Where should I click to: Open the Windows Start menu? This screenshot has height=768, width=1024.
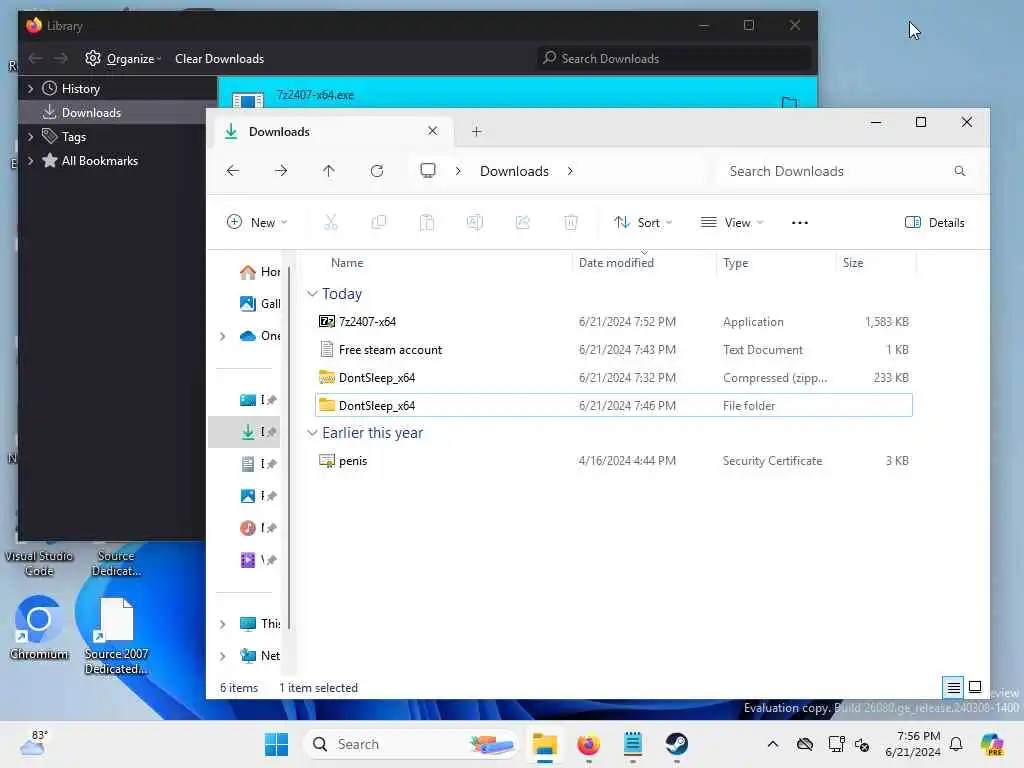click(276, 744)
